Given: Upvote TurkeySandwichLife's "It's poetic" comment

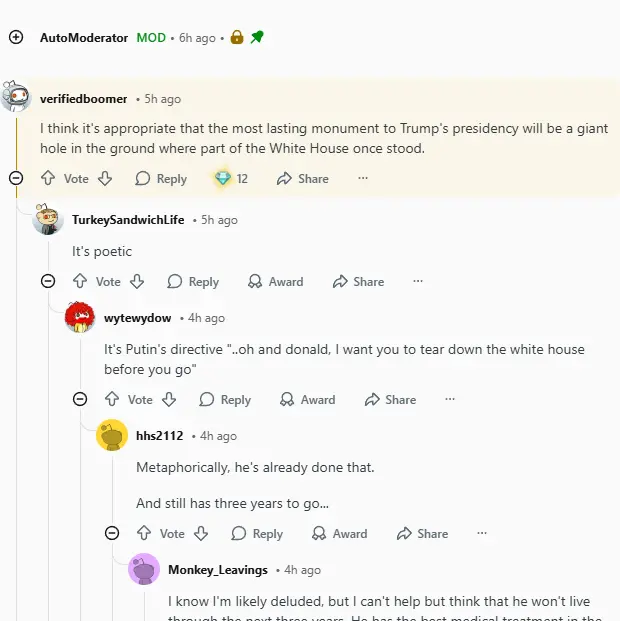Looking at the screenshot, I should (x=79, y=282).
